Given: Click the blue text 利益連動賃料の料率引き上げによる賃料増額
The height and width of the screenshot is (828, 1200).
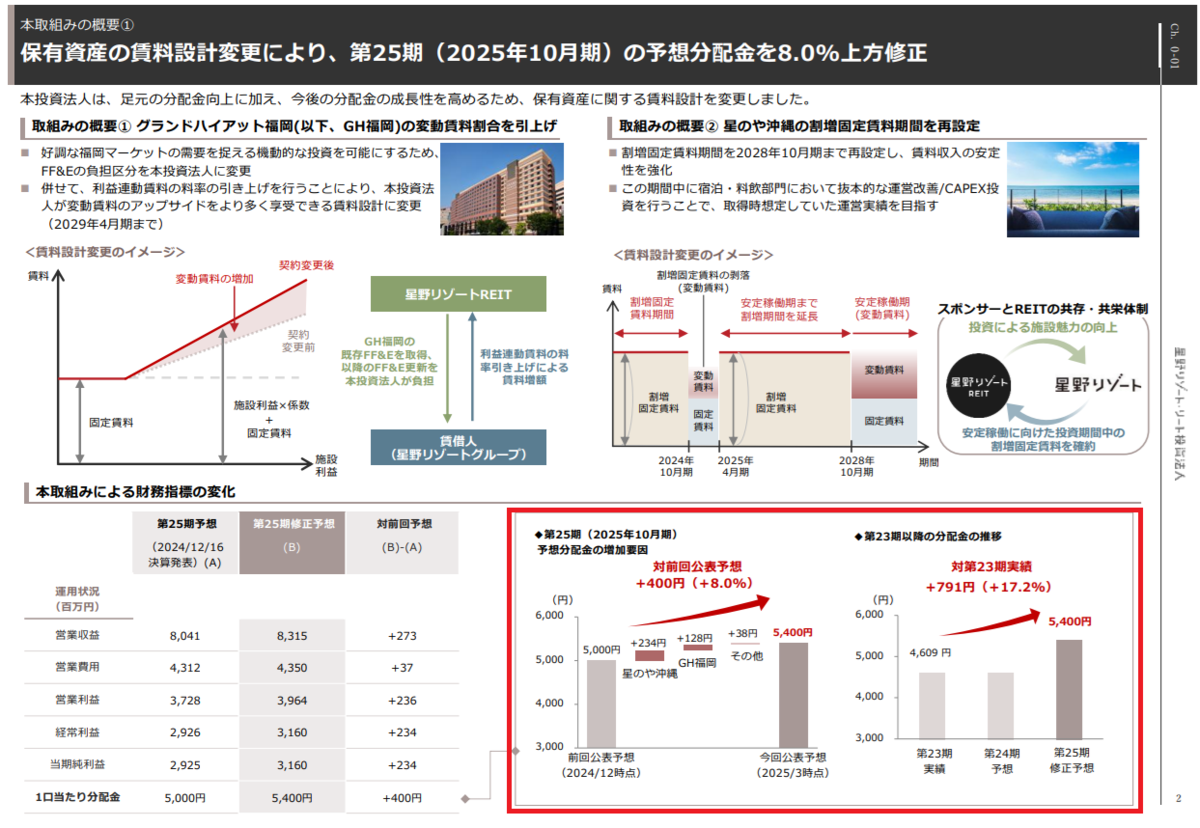Looking at the screenshot, I should (x=524, y=368).
